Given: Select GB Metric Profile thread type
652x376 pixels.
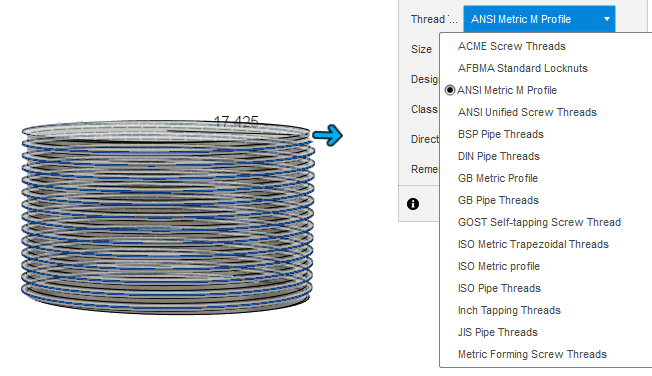Looking at the screenshot, I should click(498, 178).
